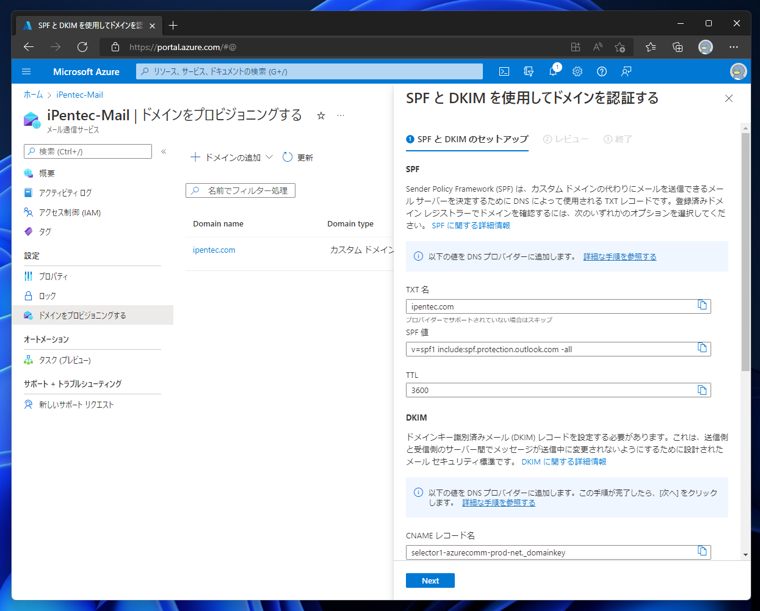Open 詳細な手順を参照する link in SPF info box

tap(620, 257)
